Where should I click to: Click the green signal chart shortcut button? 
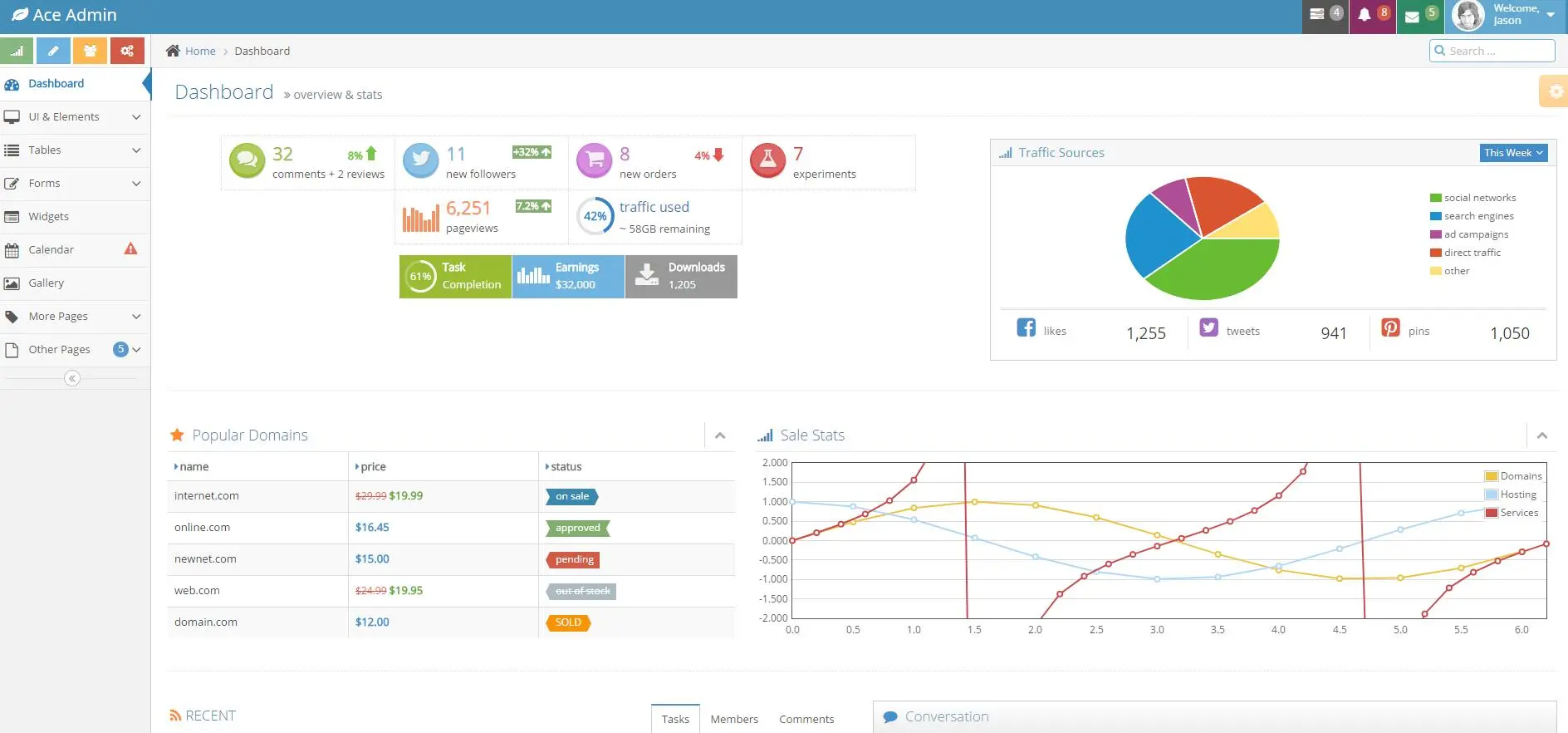pos(17,51)
